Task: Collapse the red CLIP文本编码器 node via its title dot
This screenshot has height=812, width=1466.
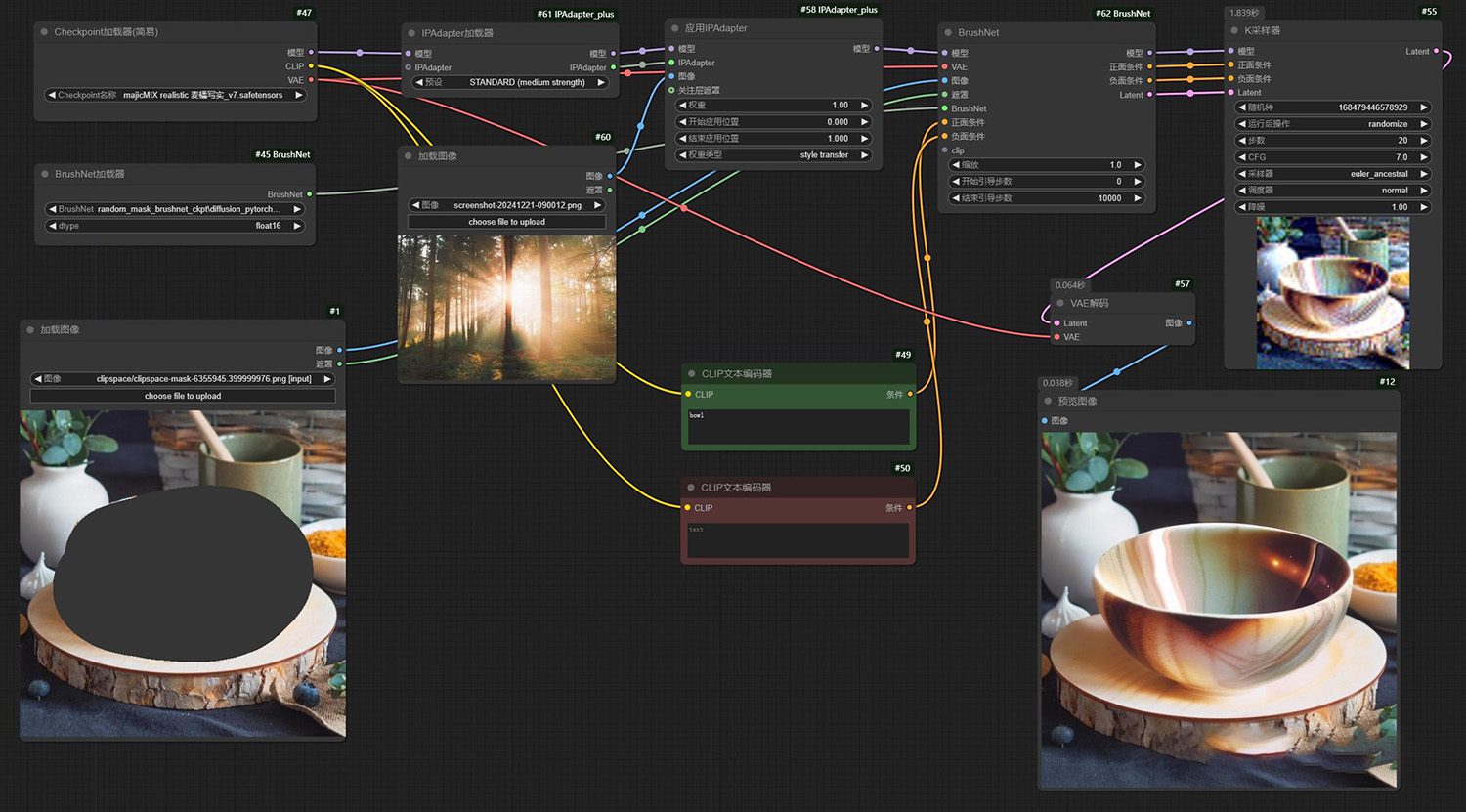Action: [691, 488]
